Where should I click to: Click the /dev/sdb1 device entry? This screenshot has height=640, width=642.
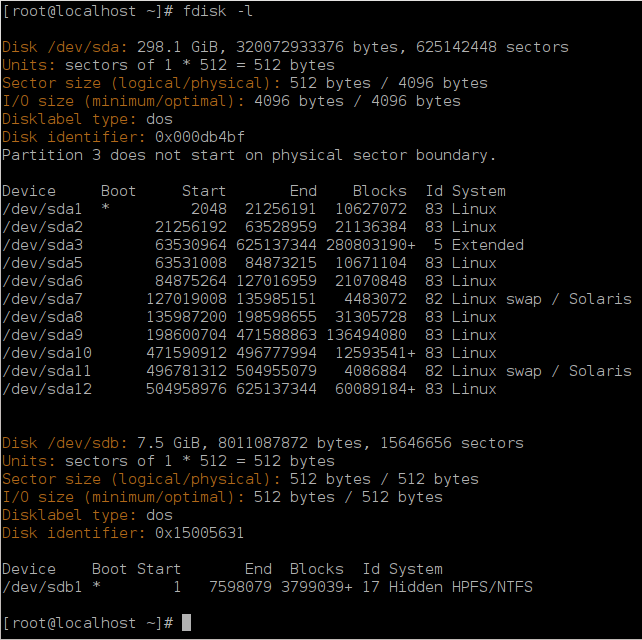point(42,587)
